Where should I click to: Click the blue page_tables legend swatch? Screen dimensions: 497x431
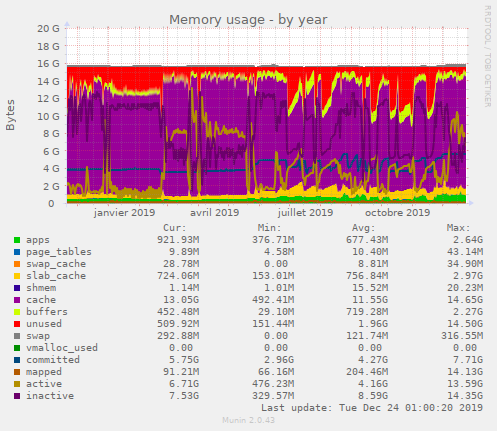pyautogui.click(x=17, y=252)
